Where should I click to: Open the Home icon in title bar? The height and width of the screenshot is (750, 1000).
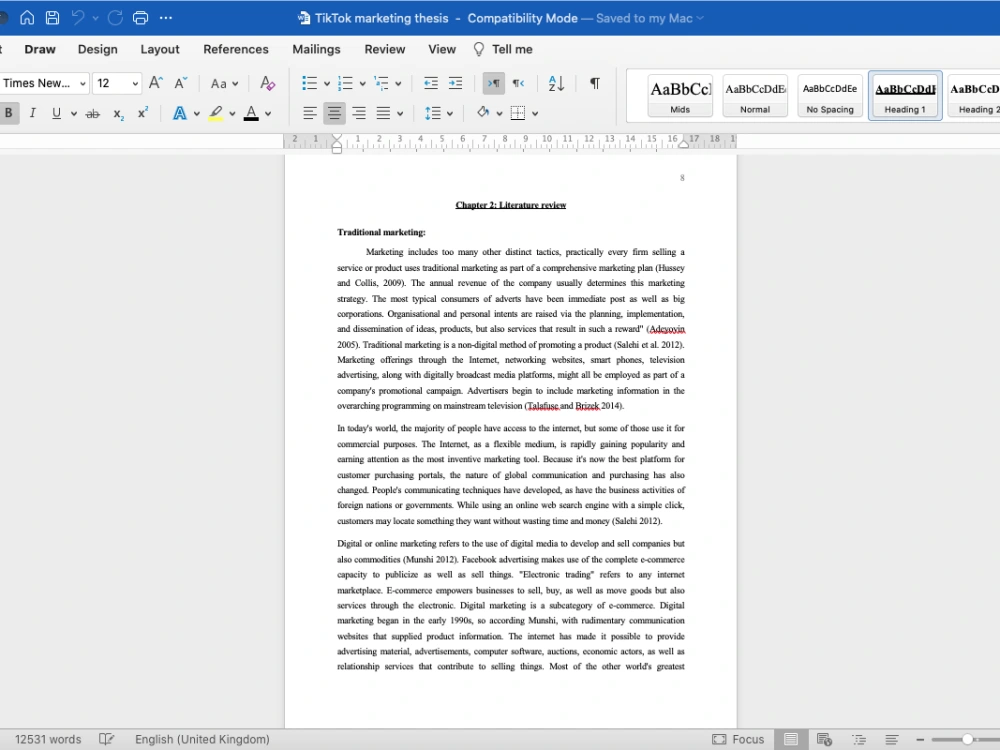coord(27,18)
